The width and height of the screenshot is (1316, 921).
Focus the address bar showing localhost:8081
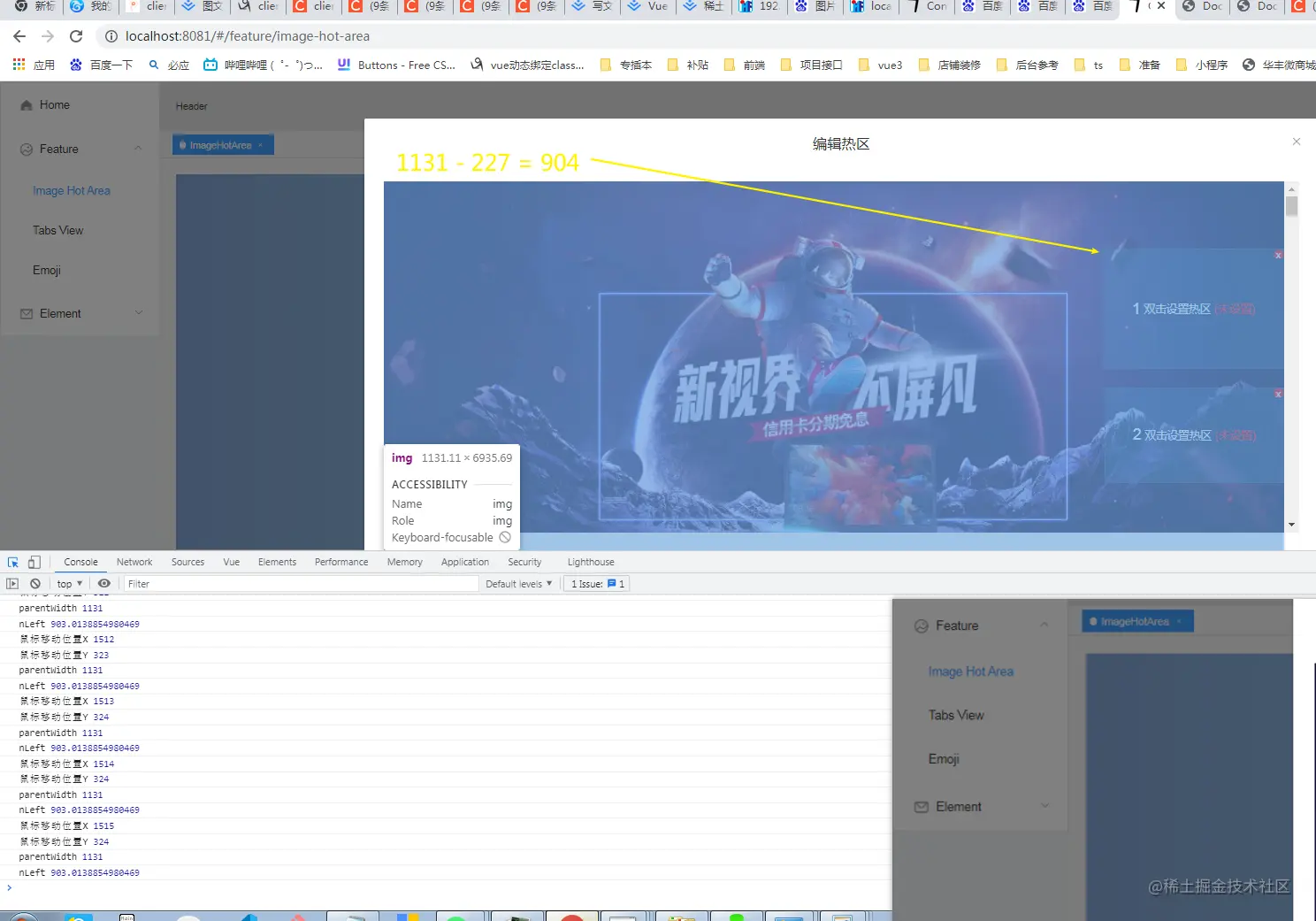point(248,36)
